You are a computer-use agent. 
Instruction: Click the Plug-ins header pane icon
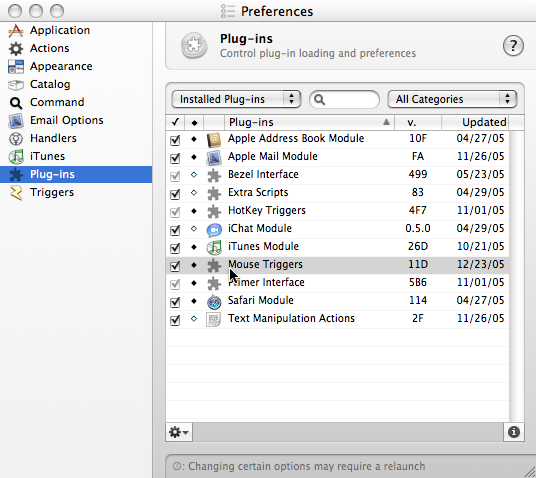tap(194, 45)
